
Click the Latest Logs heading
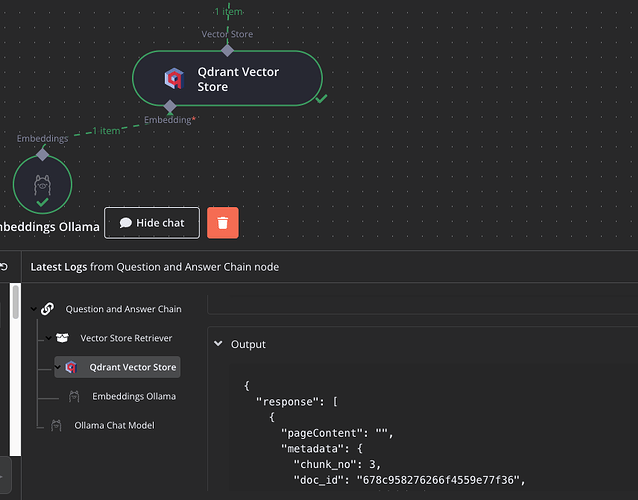pos(155,267)
